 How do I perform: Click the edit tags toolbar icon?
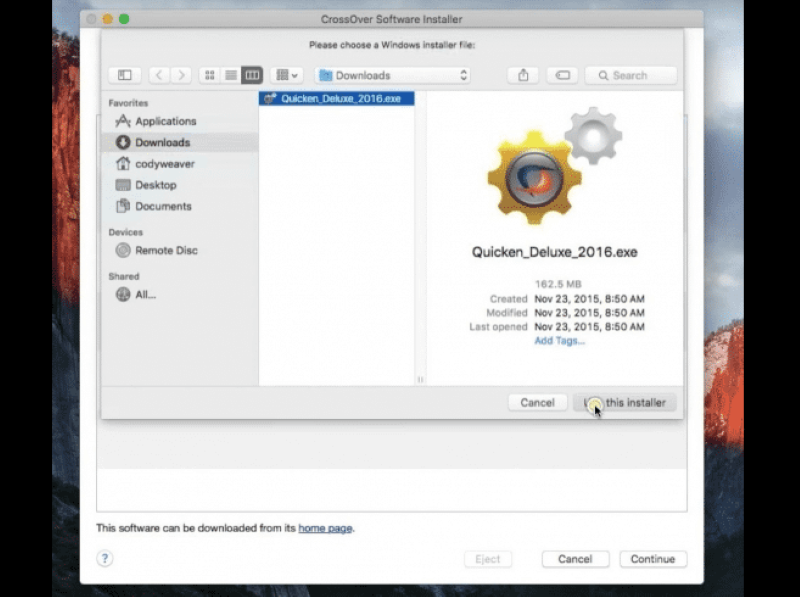[x=563, y=75]
